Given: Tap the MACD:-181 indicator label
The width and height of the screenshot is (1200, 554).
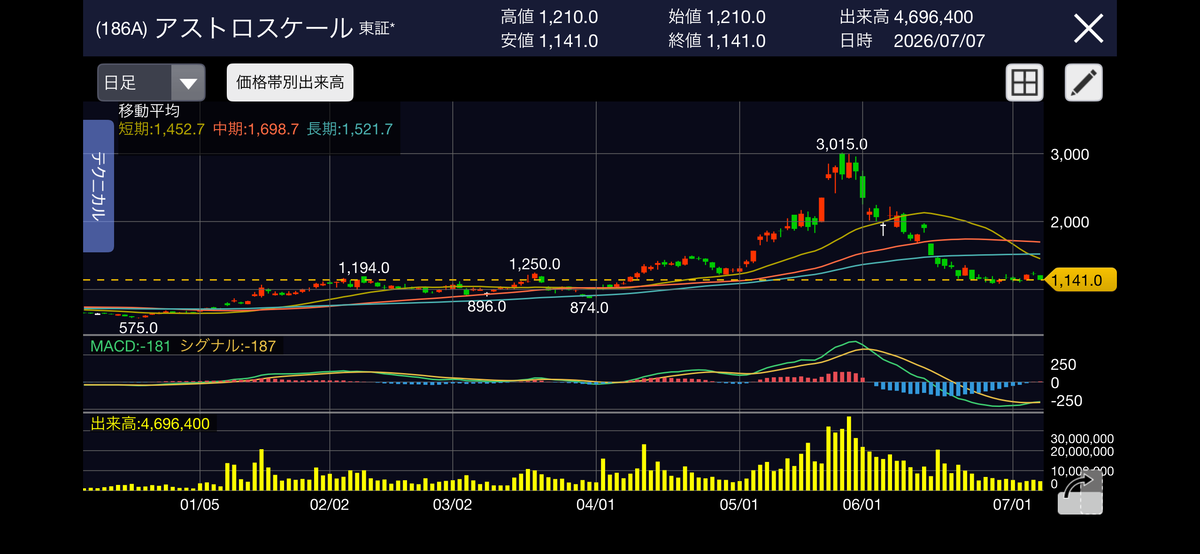Looking at the screenshot, I should coord(130,346).
